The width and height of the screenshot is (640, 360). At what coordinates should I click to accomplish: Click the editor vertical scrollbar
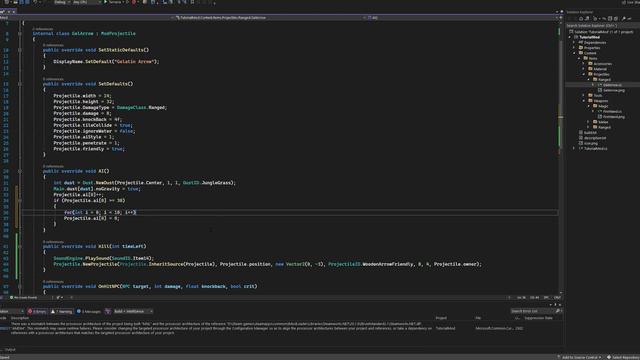pos(560,157)
